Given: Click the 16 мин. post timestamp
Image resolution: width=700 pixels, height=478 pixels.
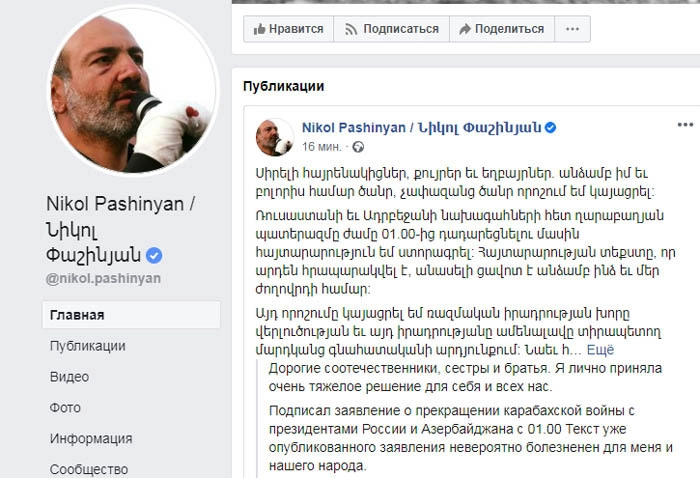Looking at the screenshot, I should point(322,147).
